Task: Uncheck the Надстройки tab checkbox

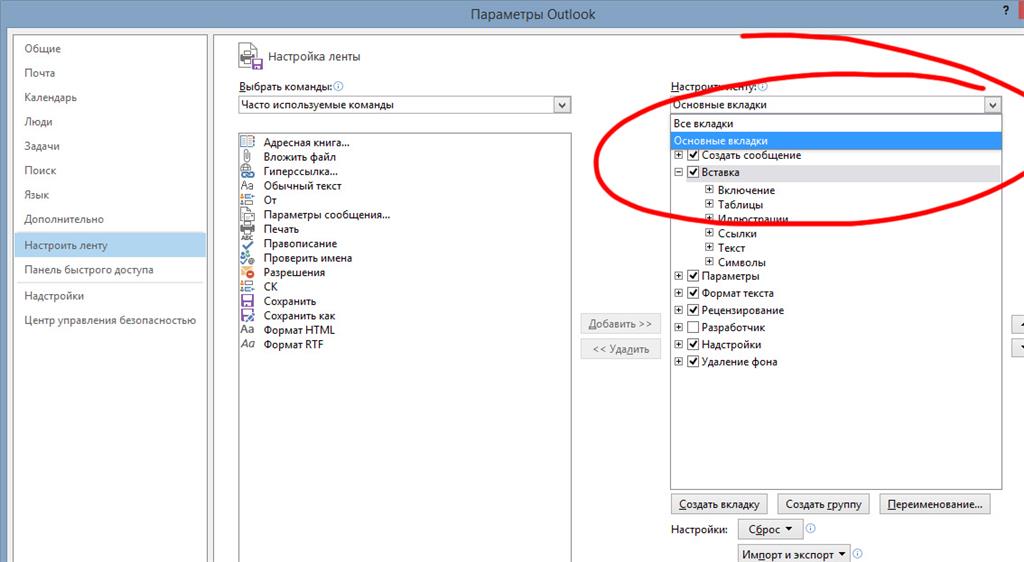Action: coord(694,344)
